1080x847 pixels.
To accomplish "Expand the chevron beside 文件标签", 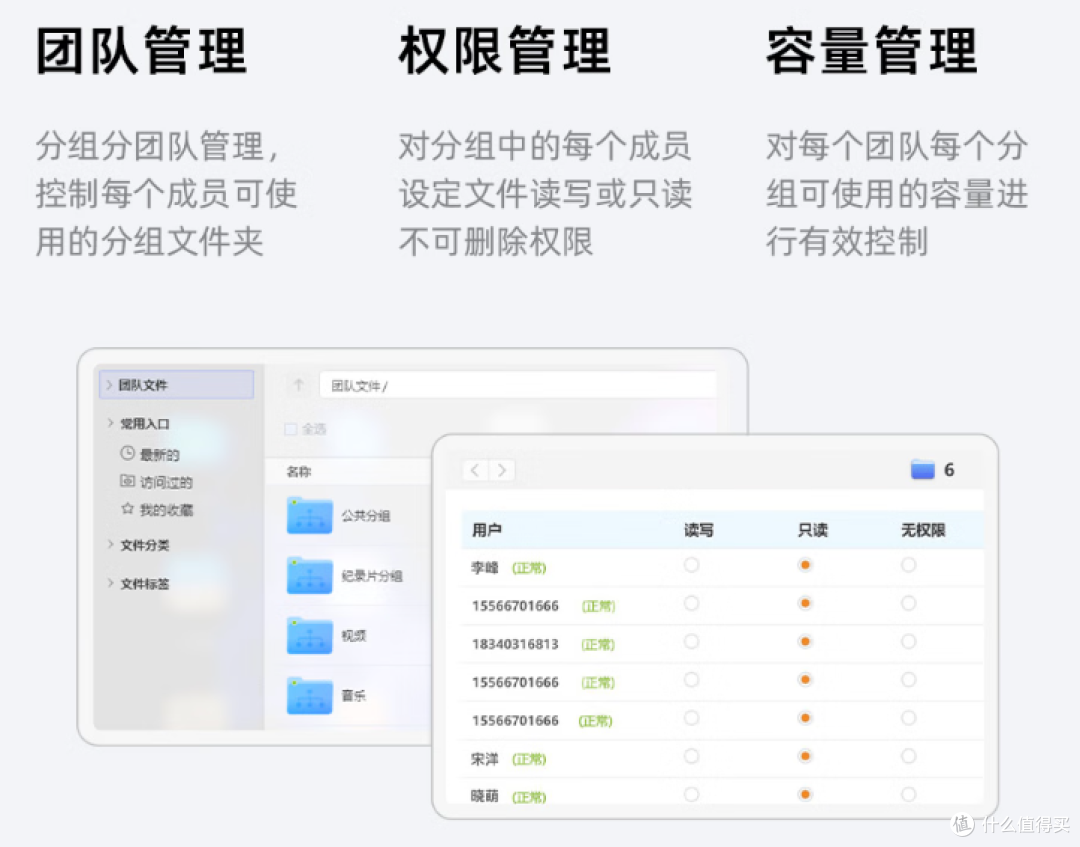I will point(110,583).
